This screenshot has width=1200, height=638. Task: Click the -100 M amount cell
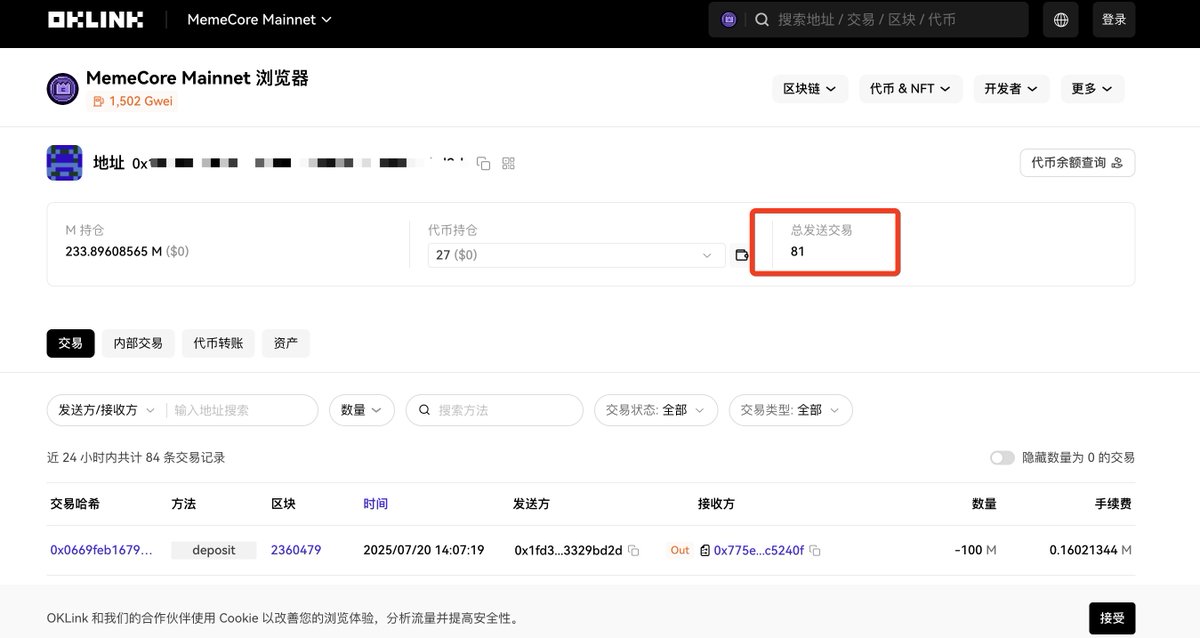click(976, 550)
